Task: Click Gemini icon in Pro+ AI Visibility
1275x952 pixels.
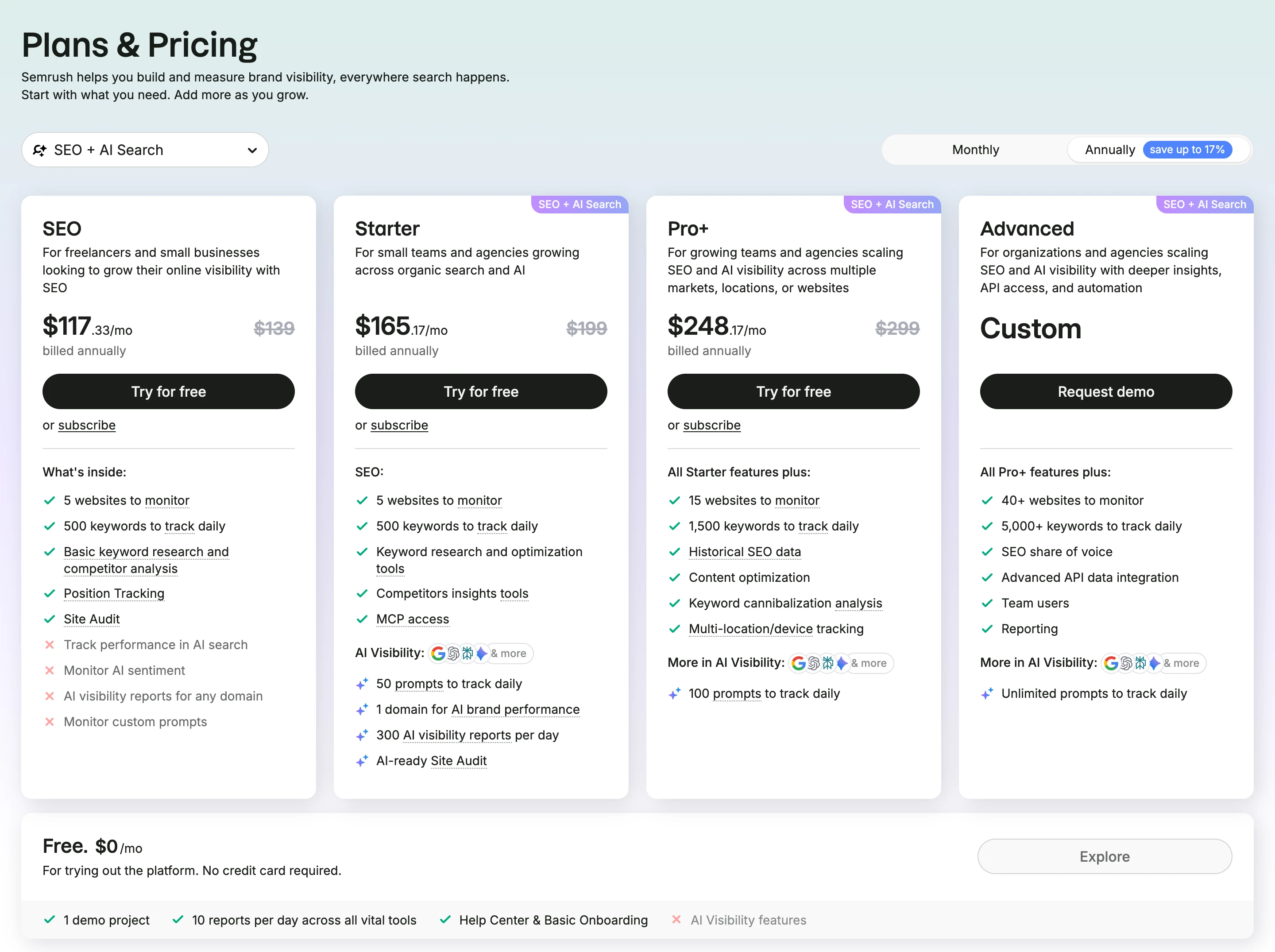Action: [x=841, y=663]
